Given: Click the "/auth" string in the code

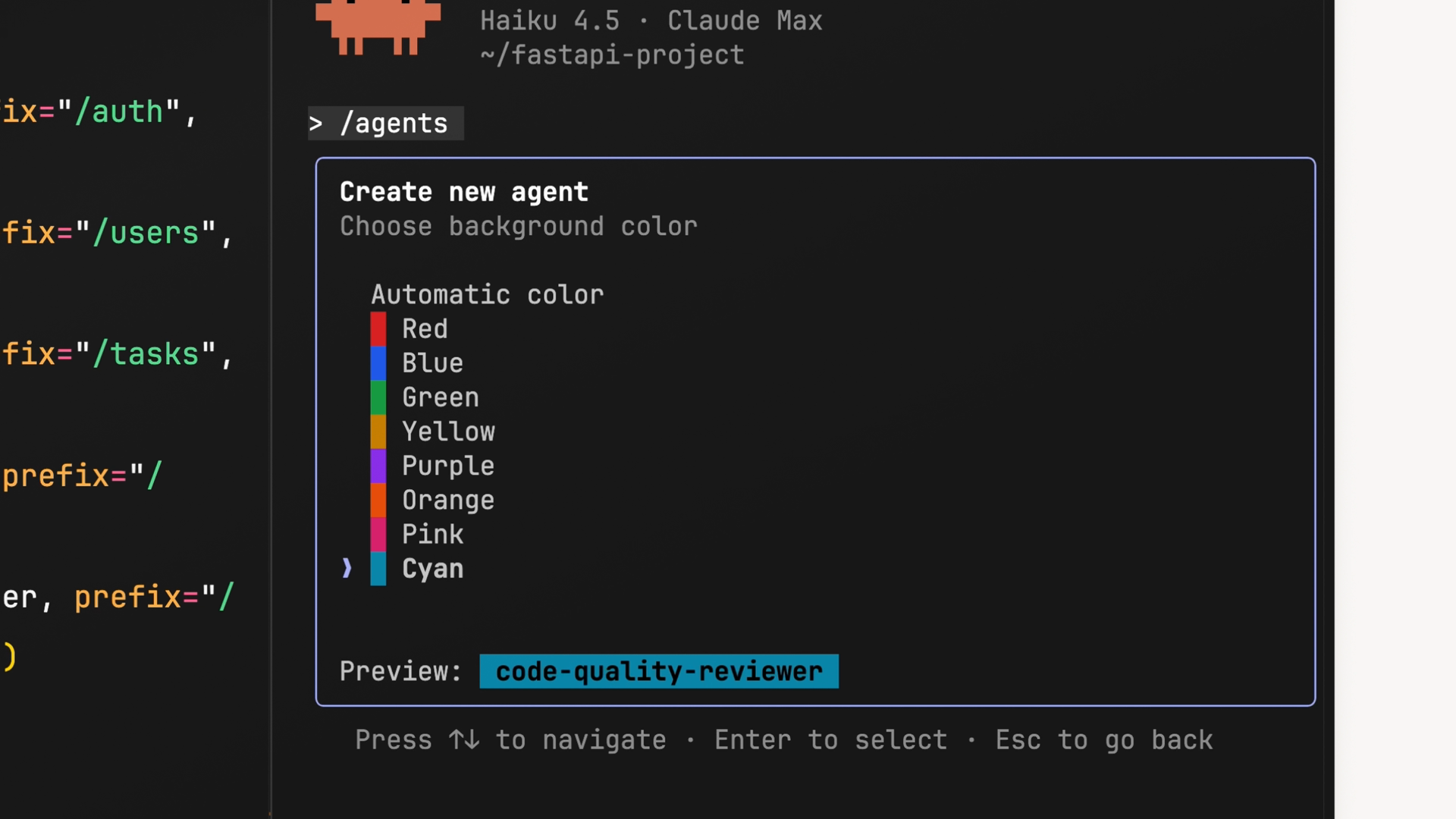Looking at the screenshot, I should pyautogui.click(x=118, y=112).
